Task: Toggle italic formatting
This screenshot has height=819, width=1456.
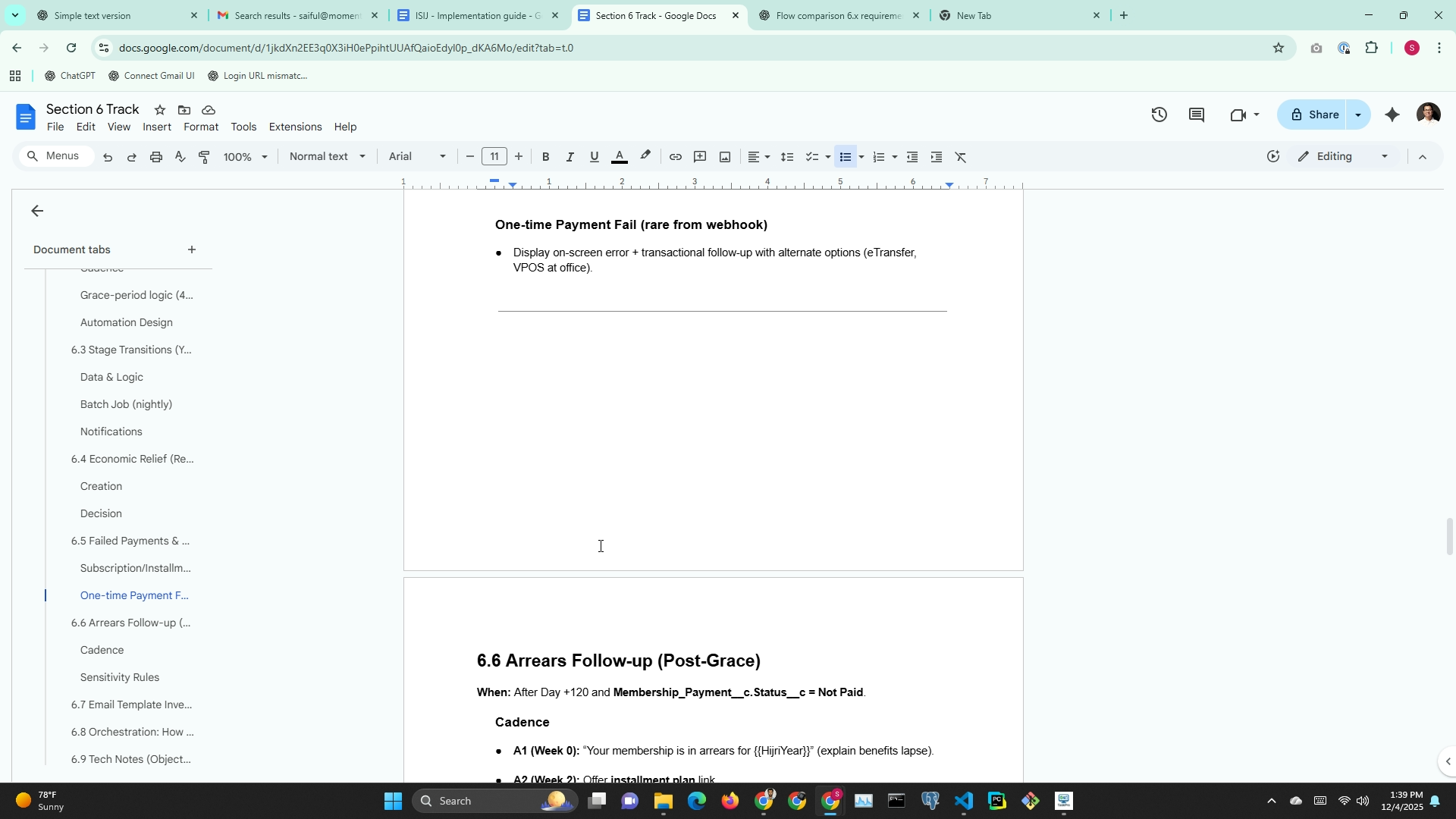Action: 570,157
